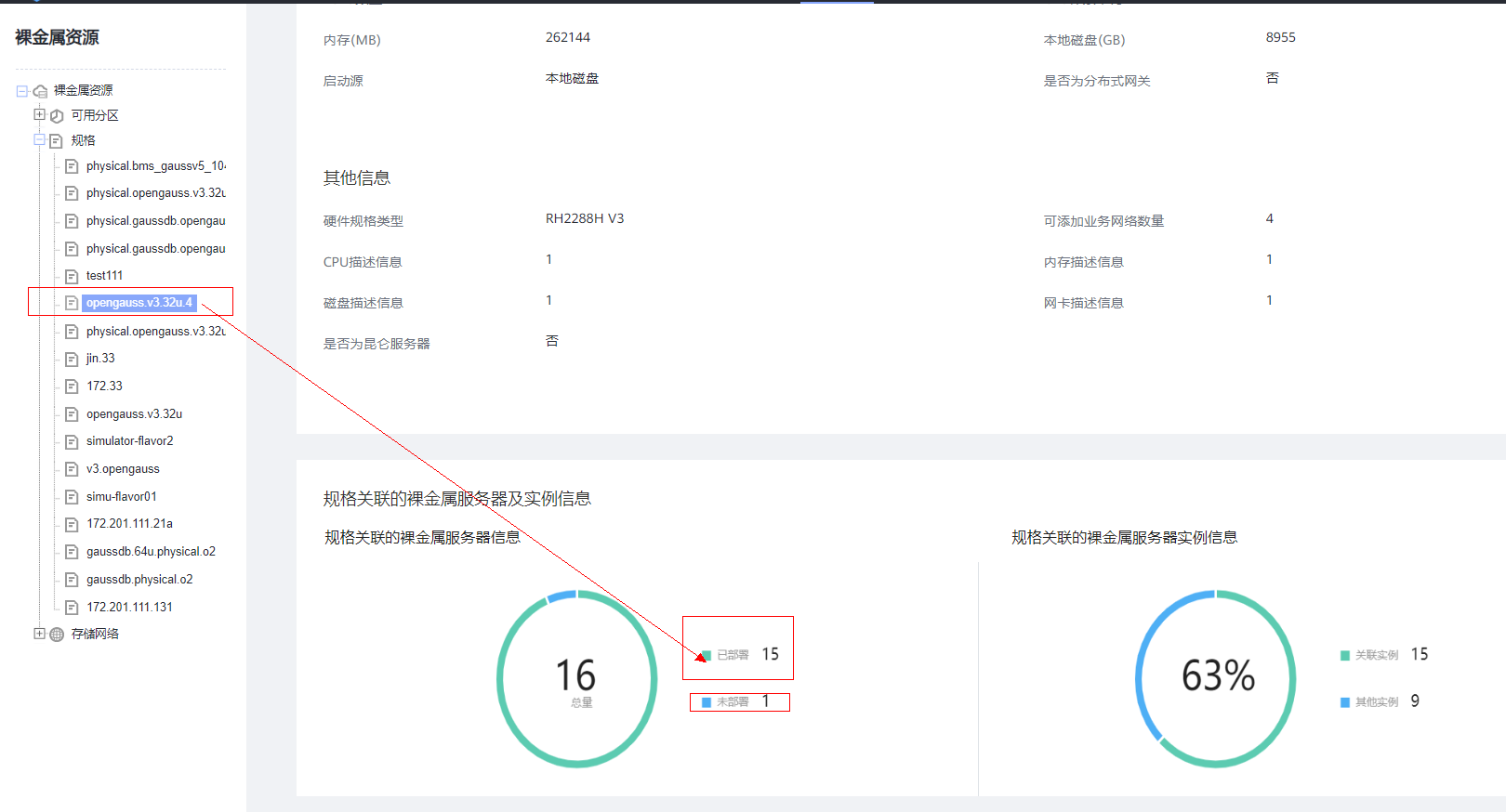Screen dimensions: 1506x812
Task: Click the 可添加业务网络数量 field label
Action: click(1103, 222)
